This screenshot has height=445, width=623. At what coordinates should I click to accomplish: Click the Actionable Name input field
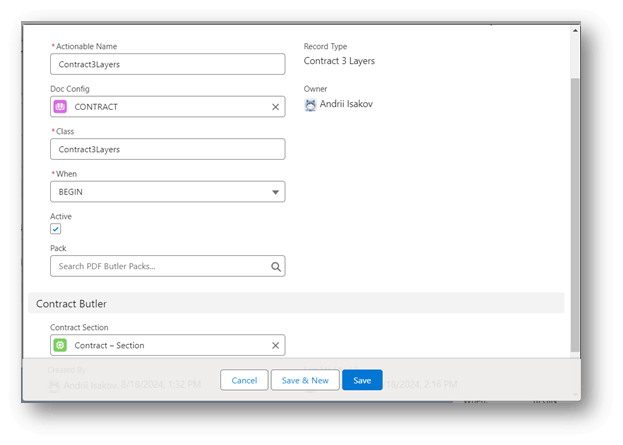(x=168, y=64)
